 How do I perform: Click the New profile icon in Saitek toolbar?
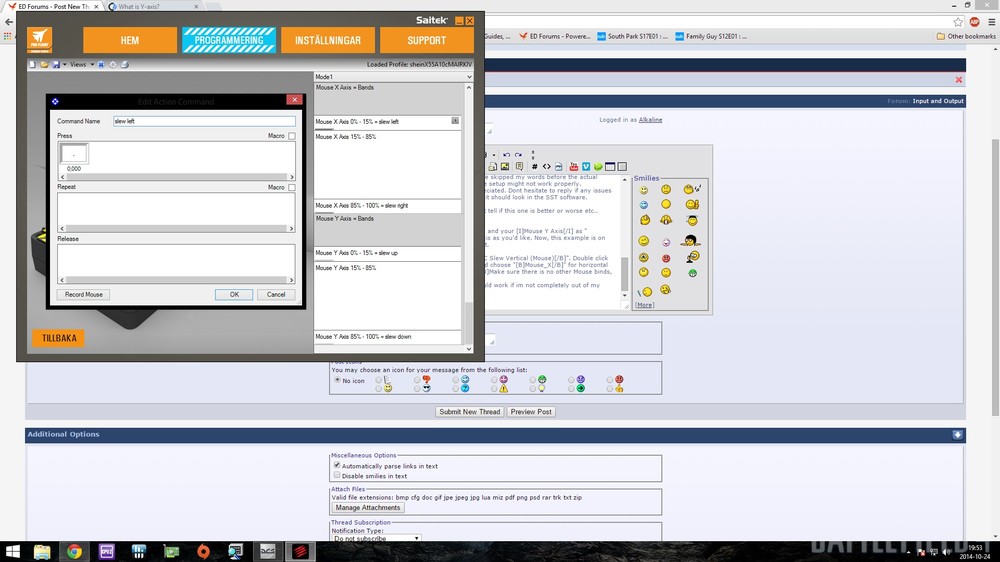coord(33,64)
